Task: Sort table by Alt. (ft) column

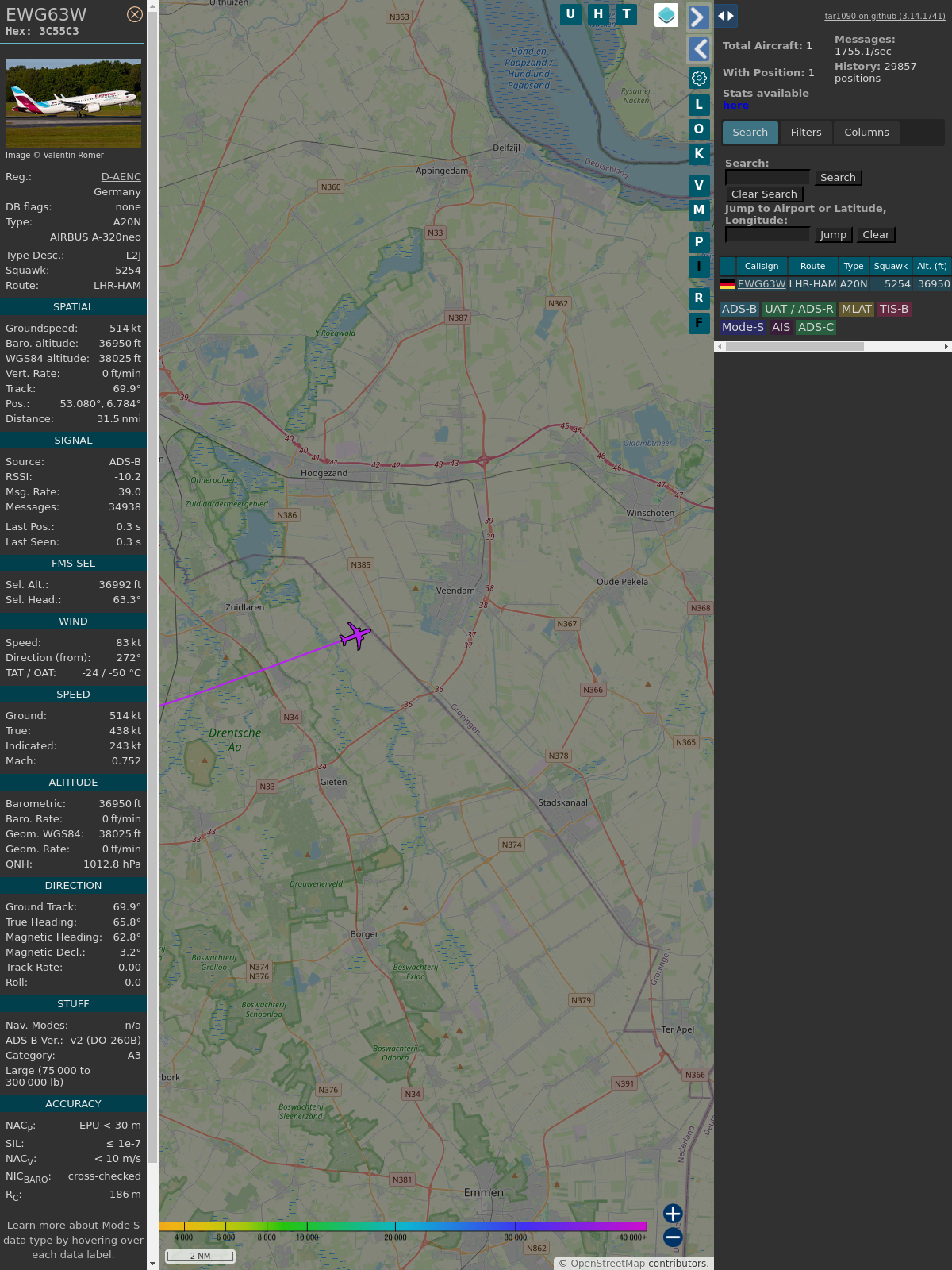Action: (932, 267)
